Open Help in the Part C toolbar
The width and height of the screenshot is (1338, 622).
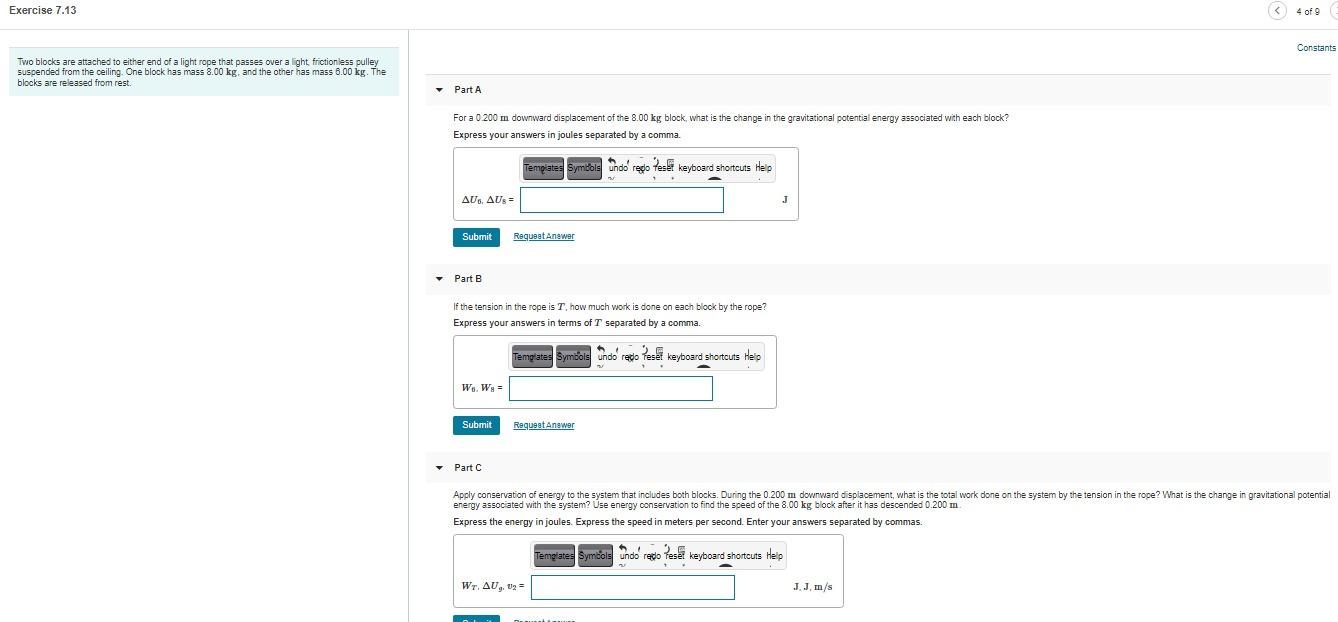(x=772, y=555)
